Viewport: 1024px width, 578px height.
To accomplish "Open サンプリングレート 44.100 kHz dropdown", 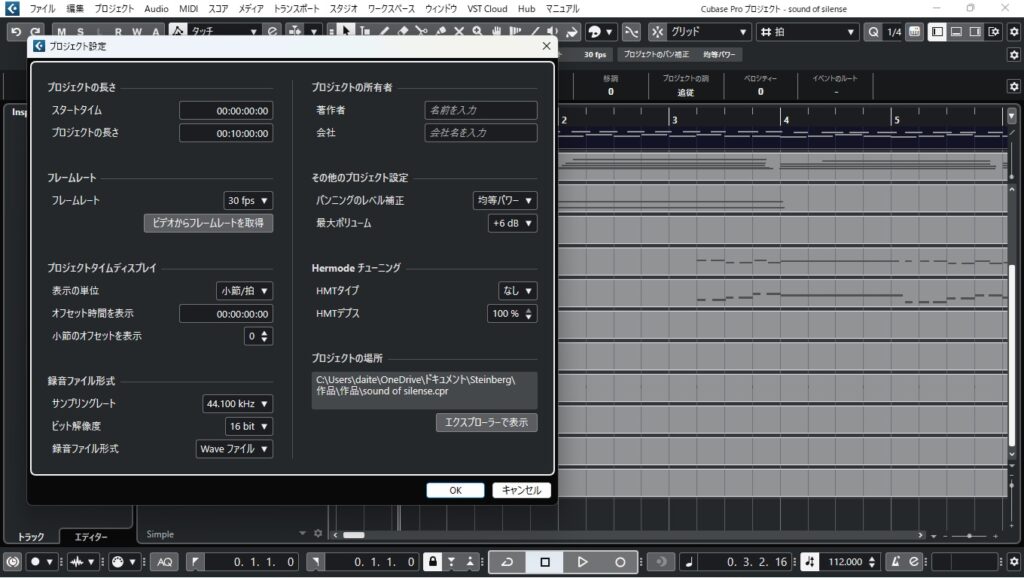I will 237,404.
